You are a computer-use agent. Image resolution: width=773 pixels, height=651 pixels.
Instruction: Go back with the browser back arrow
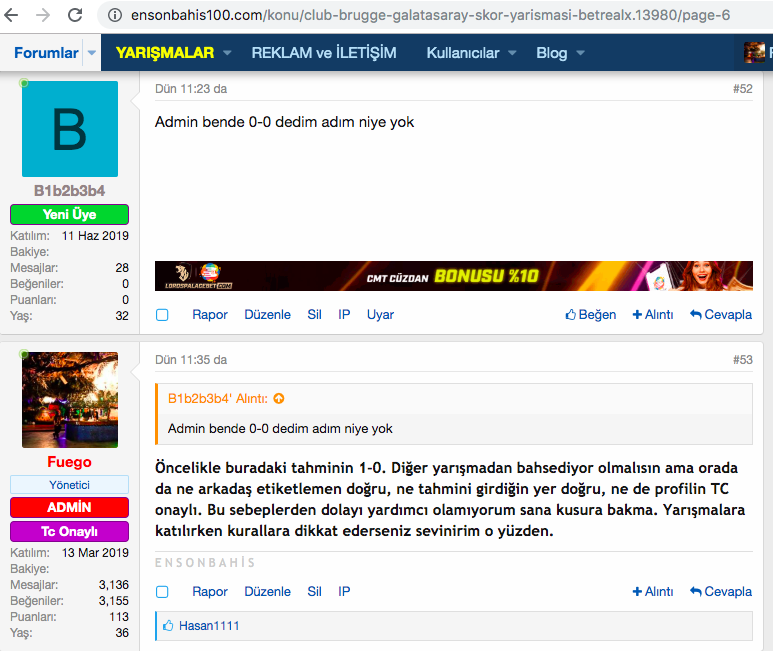[x=11, y=15]
